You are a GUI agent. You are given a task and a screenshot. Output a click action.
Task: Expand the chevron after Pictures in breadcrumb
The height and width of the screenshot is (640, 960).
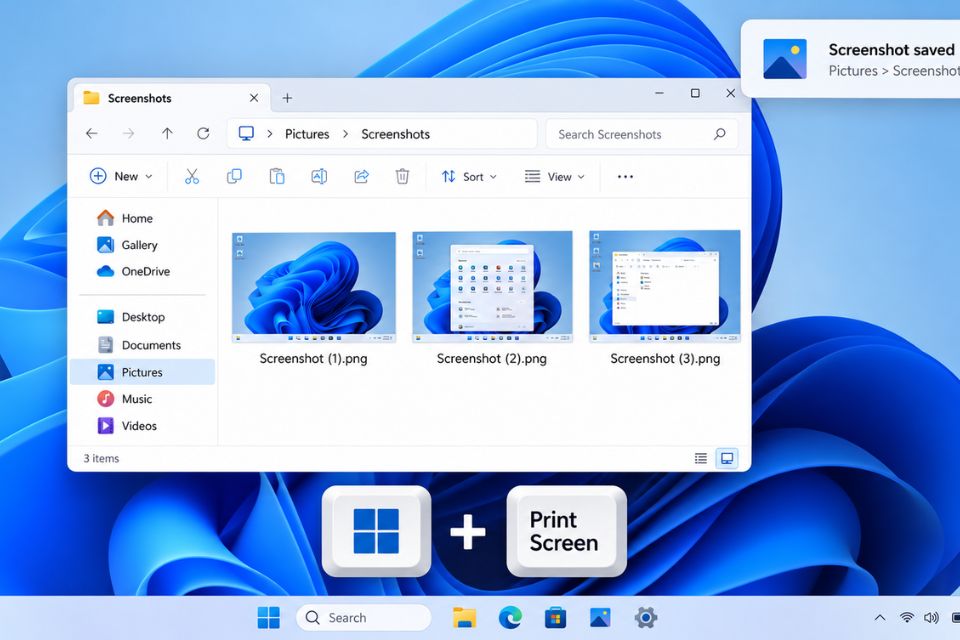pyautogui.click(x=345, y=134)
